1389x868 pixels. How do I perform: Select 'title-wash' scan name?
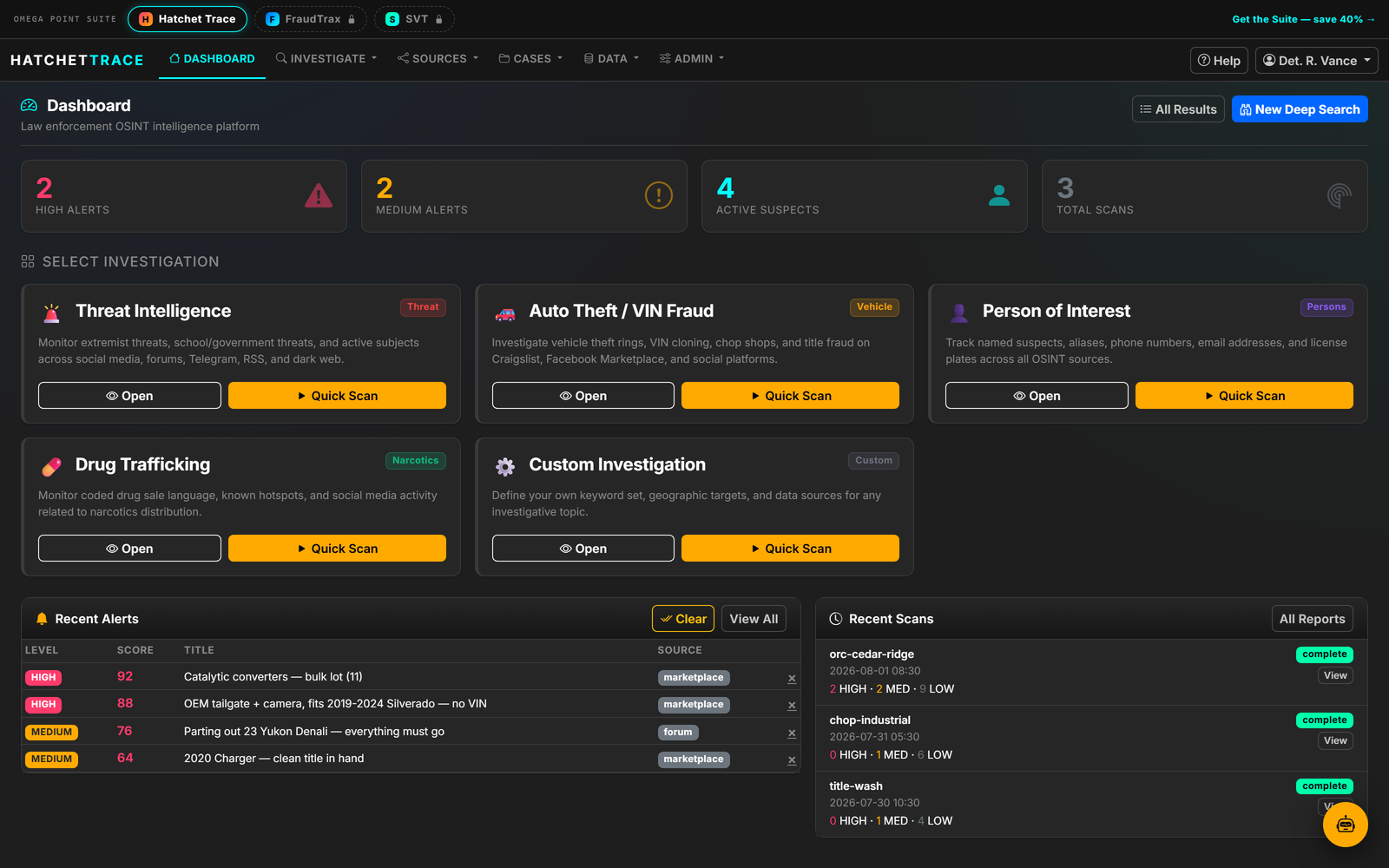pos(856,786)
